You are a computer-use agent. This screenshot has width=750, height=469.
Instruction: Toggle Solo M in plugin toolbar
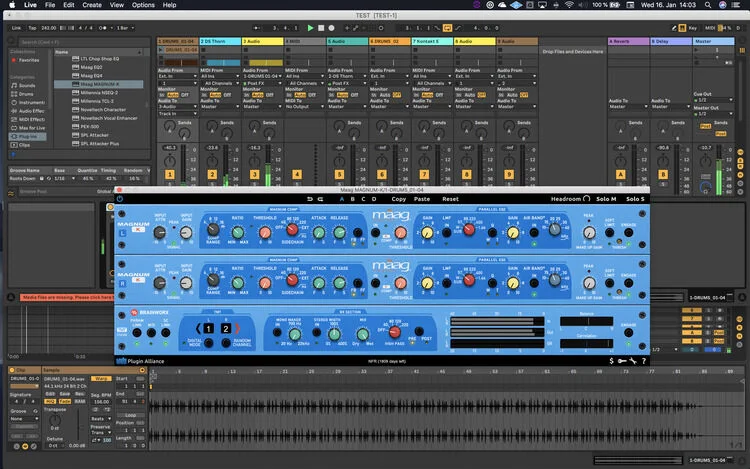[x=606, y=199]
